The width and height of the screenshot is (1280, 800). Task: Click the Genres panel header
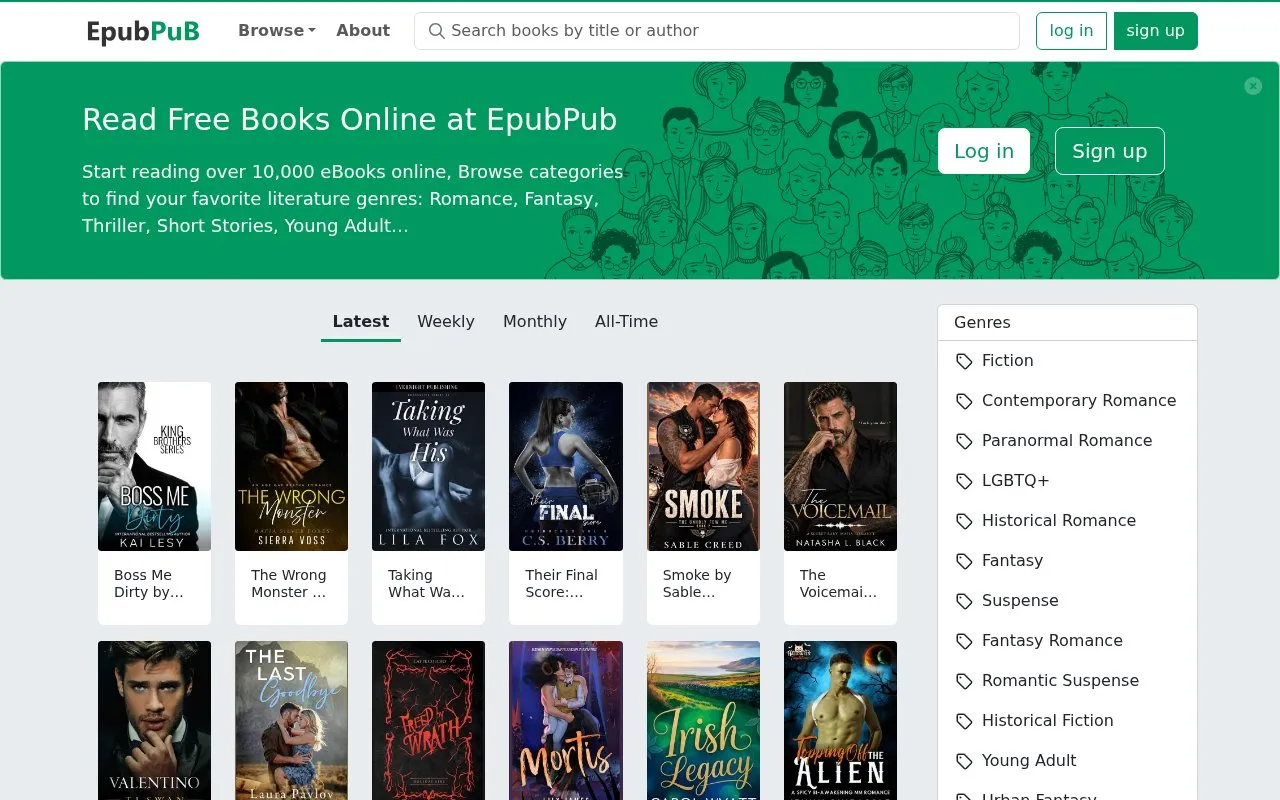click(1067, 322)
